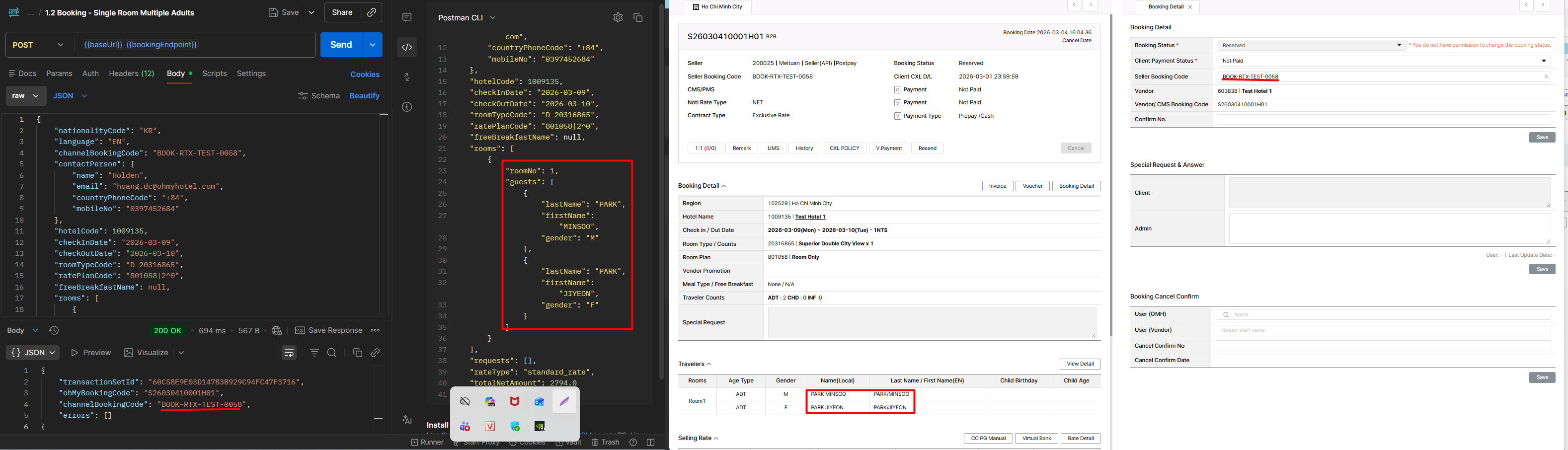This screenshot has width=1568, height=450.
Task: Click the blue Send button
Action: [341, 45]
